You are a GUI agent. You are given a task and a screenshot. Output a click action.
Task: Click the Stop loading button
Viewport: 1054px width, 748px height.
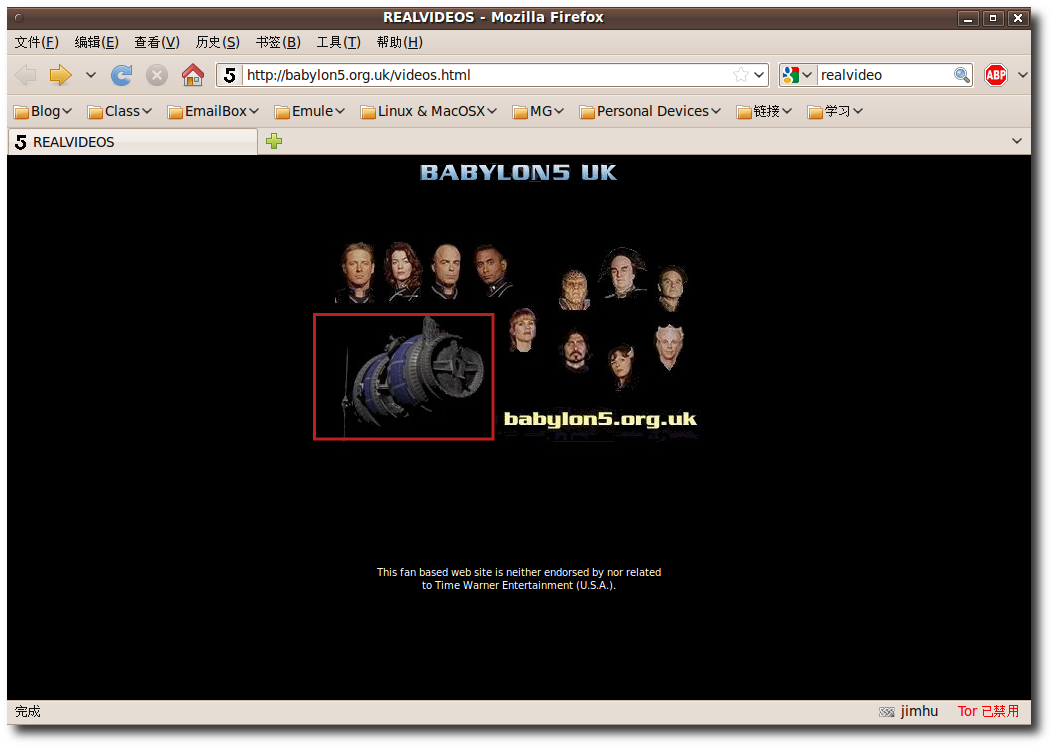point(157,75)
